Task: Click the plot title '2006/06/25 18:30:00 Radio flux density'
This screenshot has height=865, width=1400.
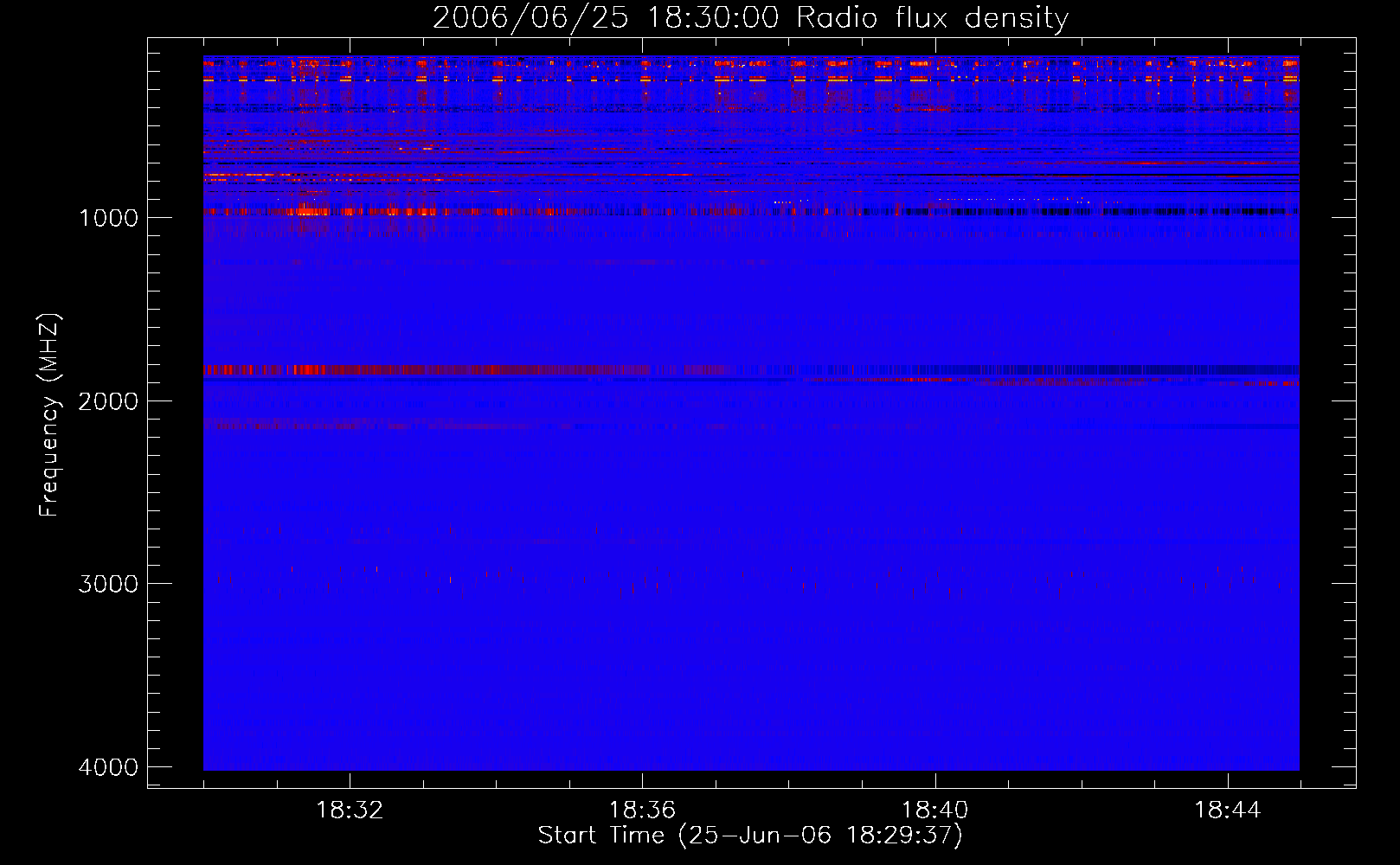Action: point(750,18)
